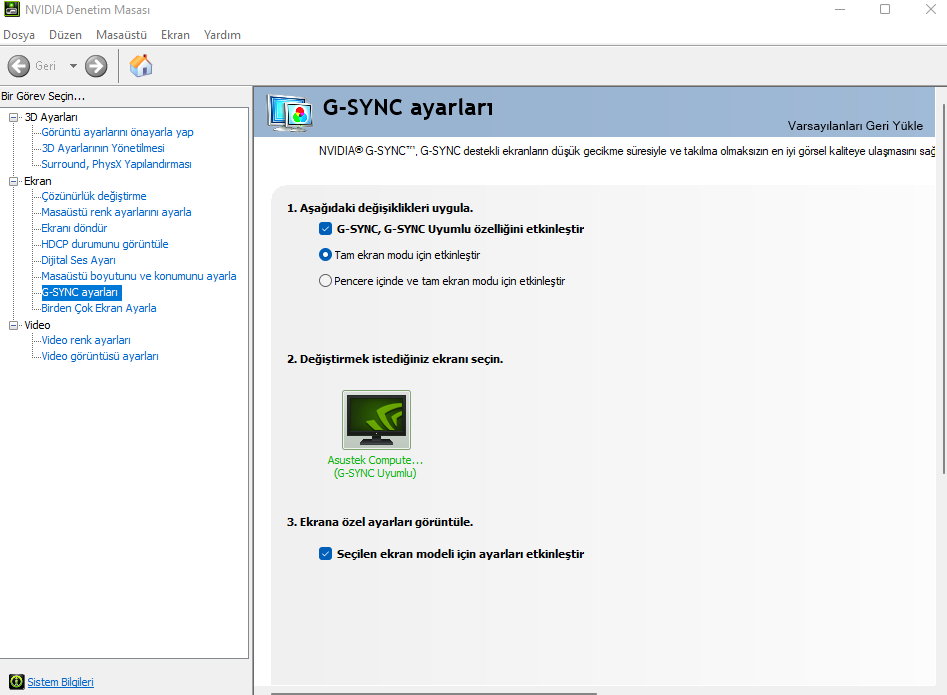Open Ekranı döndür page
947x695 pixels.
74,228
